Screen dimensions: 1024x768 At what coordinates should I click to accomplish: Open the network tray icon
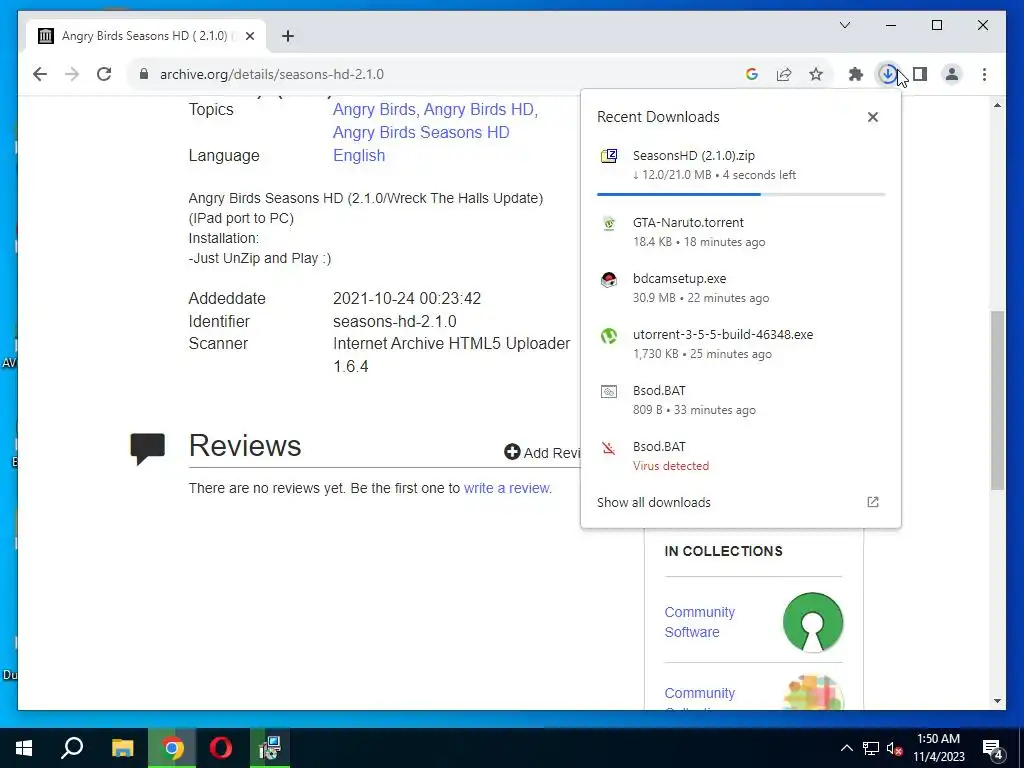point(871,748)
